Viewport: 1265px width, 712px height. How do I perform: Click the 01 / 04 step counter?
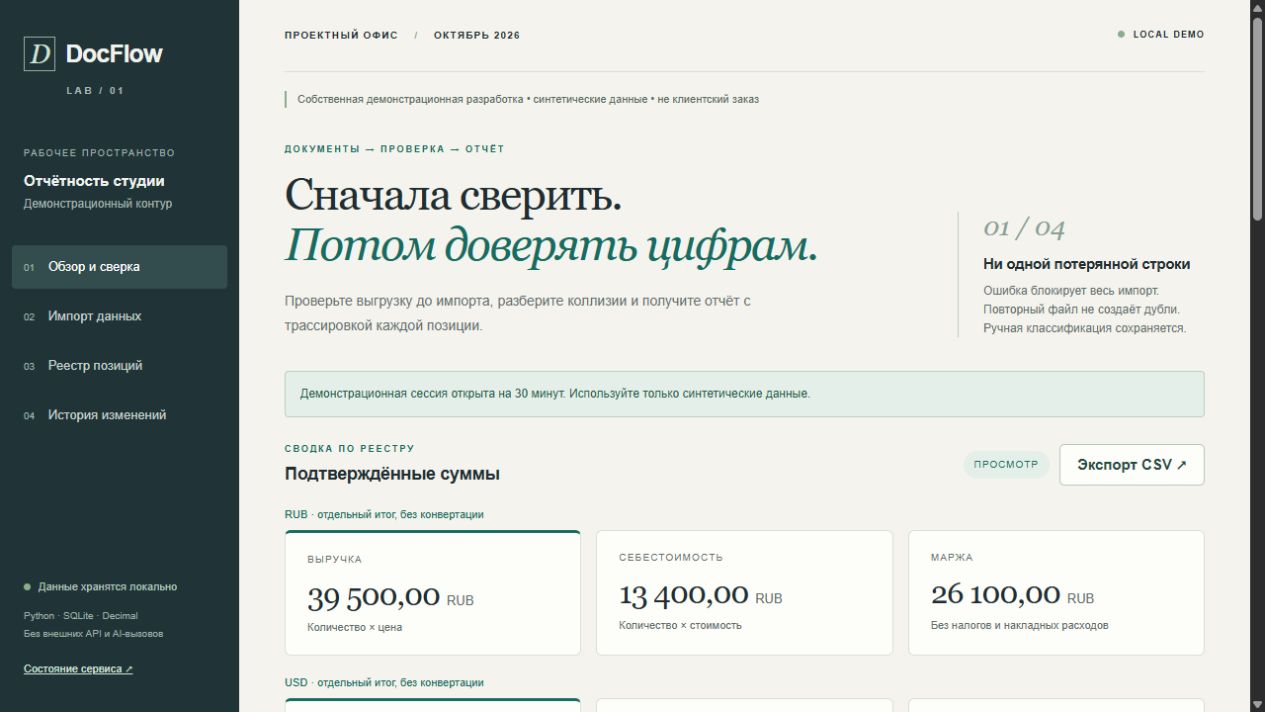tap(1024, 229)
